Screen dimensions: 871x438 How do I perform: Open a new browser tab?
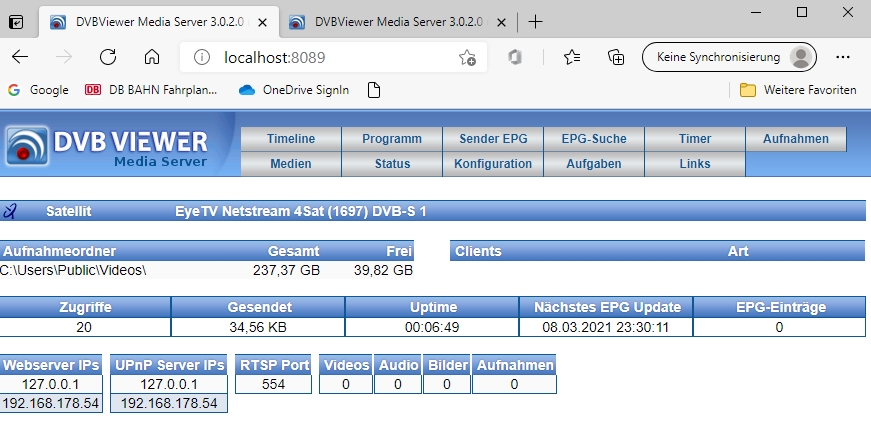pos(536,21)
